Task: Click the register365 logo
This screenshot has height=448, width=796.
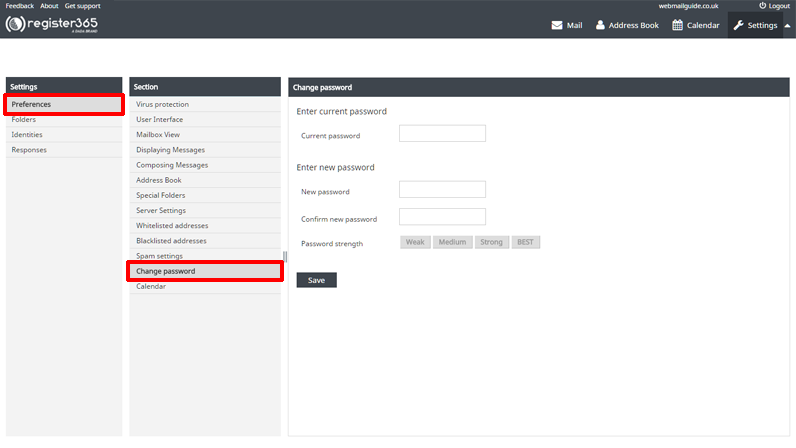Action: click(51, 24)
